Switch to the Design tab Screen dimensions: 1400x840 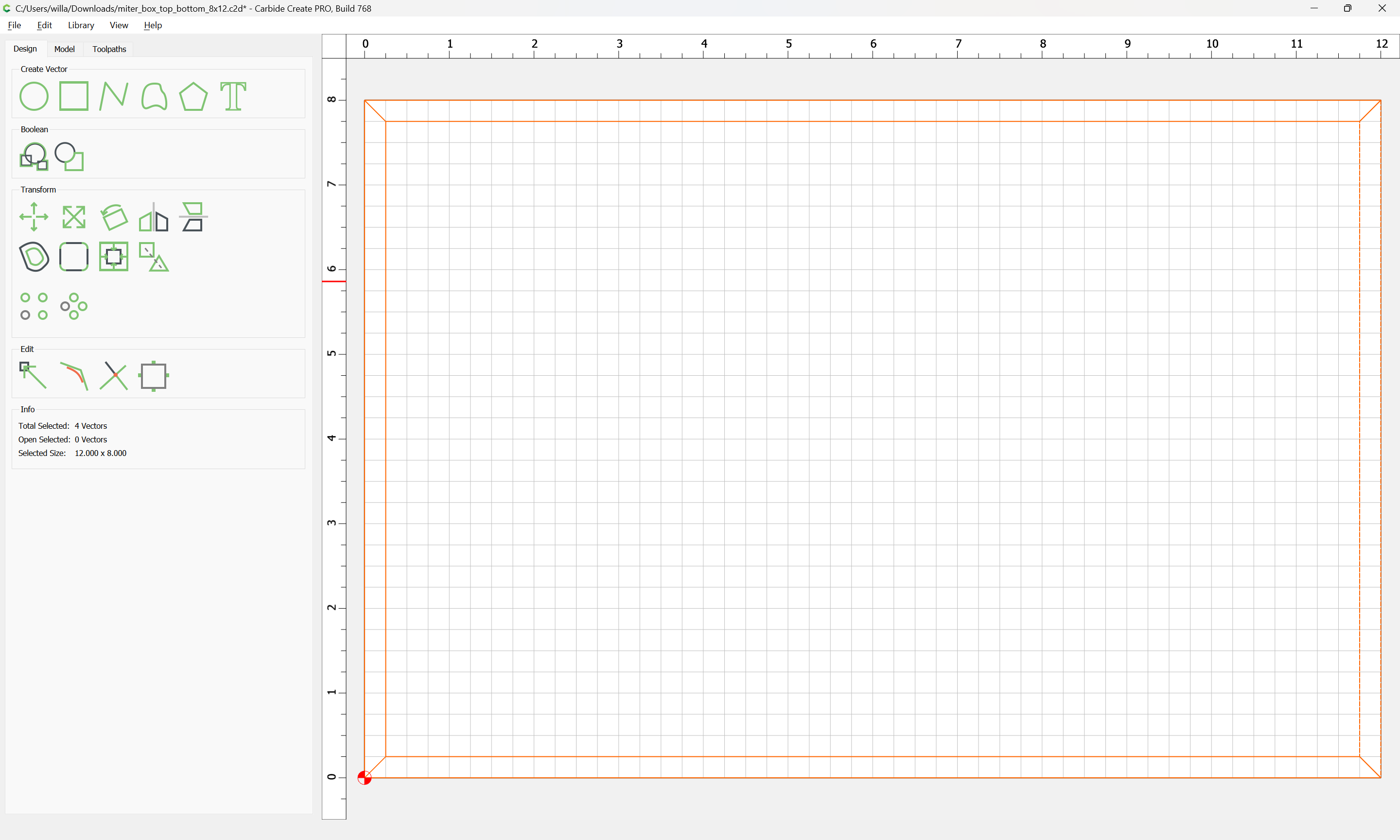25,49
